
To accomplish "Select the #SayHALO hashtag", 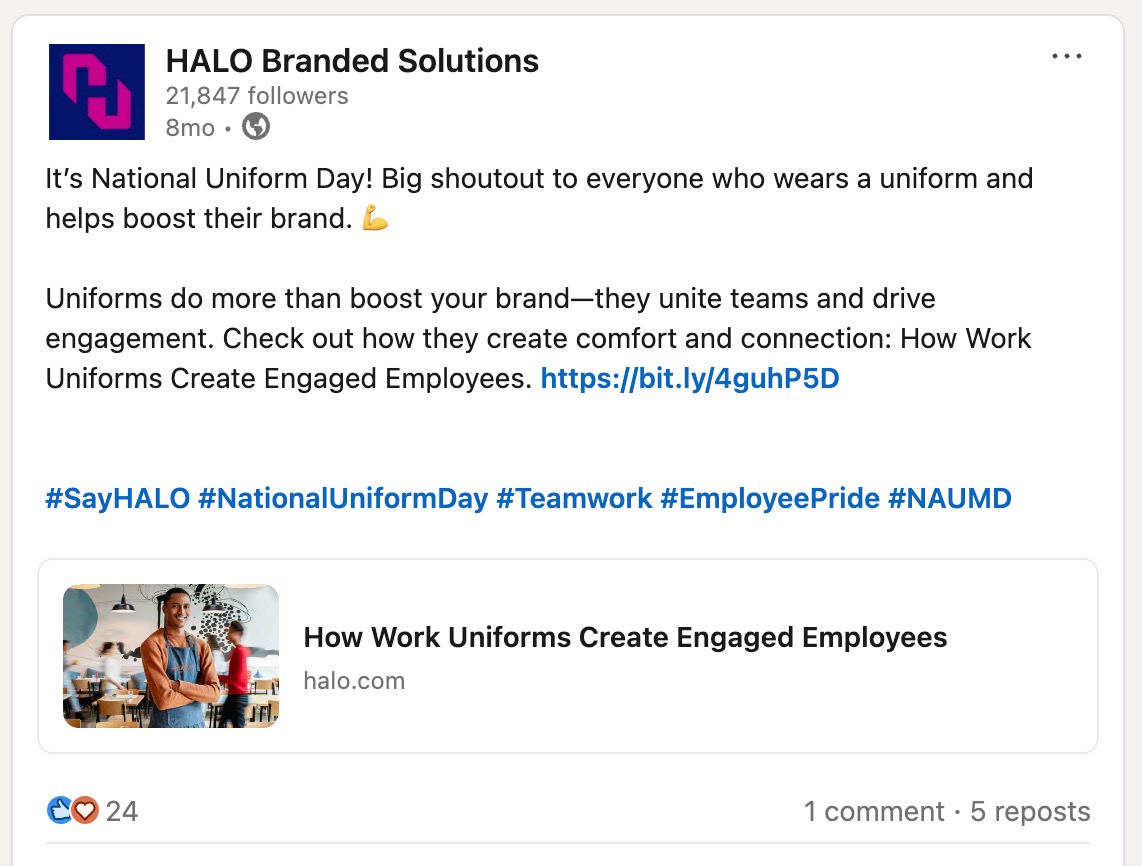I will [117, 498].
